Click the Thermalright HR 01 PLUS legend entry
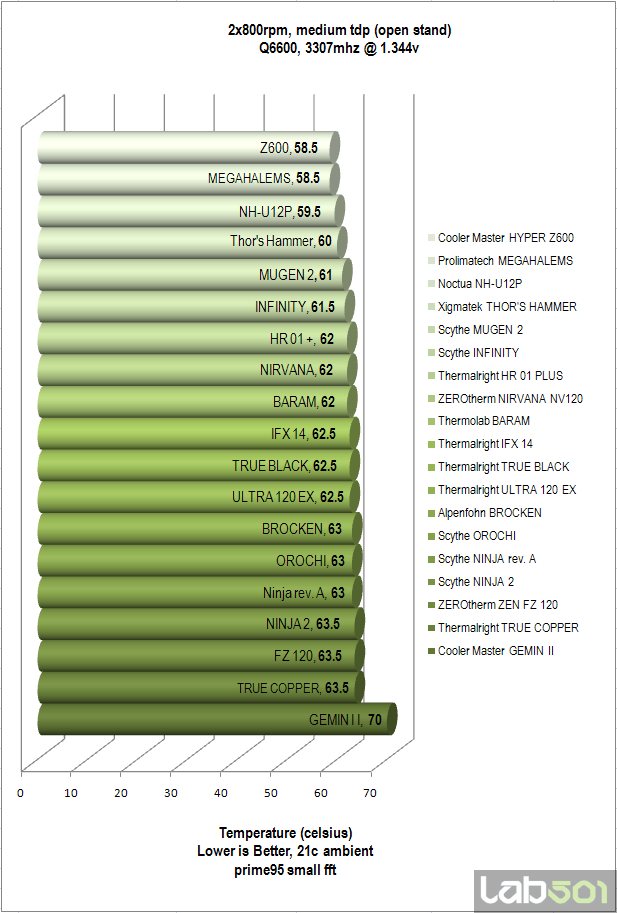The height and width of the screenshot is (913, 617). [496, 376]
